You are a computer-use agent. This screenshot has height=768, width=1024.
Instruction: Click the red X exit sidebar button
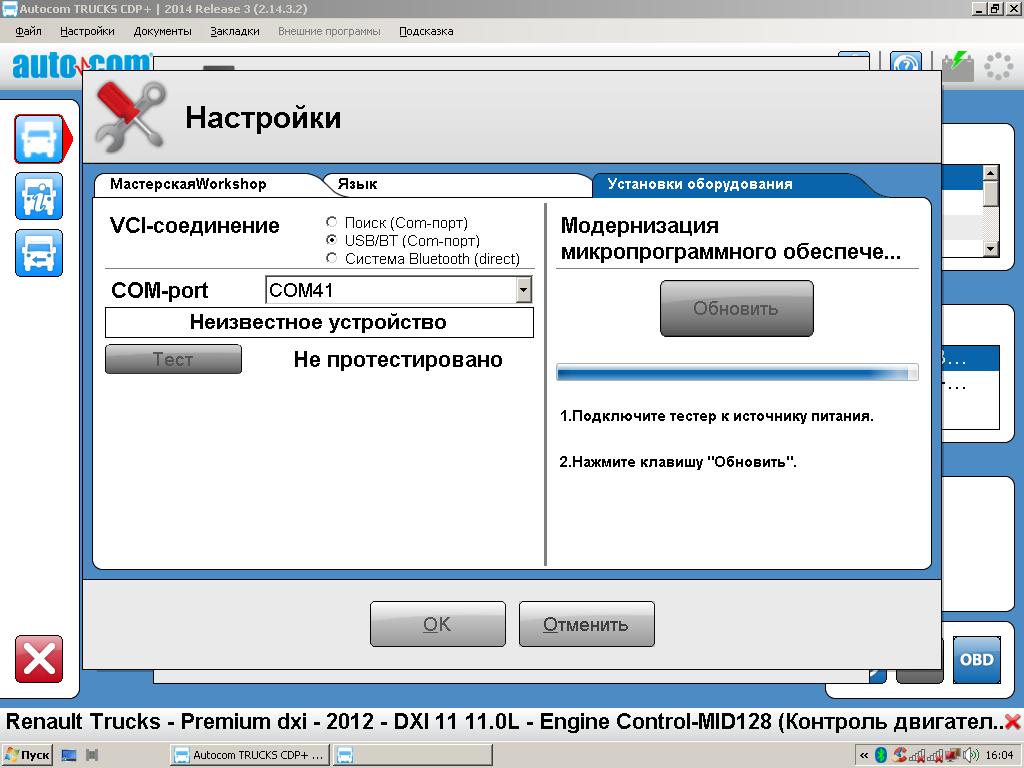(x=39, y=658)
